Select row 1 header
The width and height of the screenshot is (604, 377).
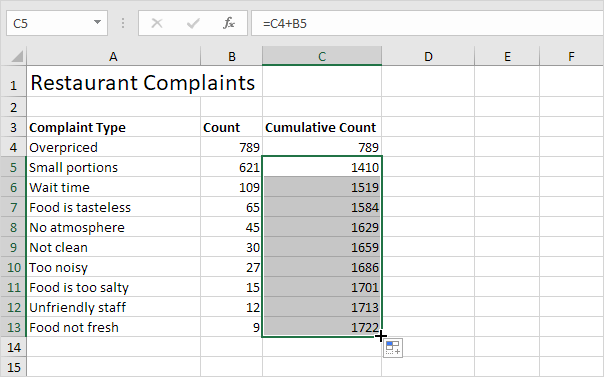[13, 81]
